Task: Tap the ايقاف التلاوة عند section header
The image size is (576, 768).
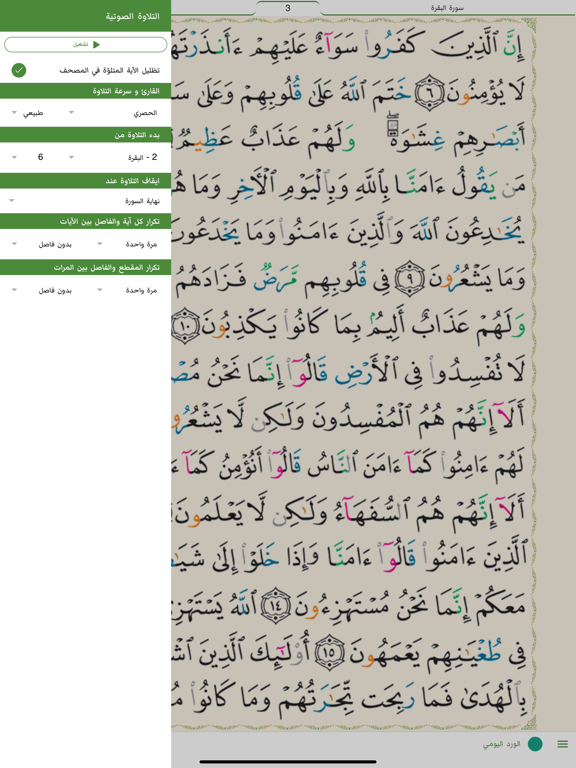Action: [86, 181]
